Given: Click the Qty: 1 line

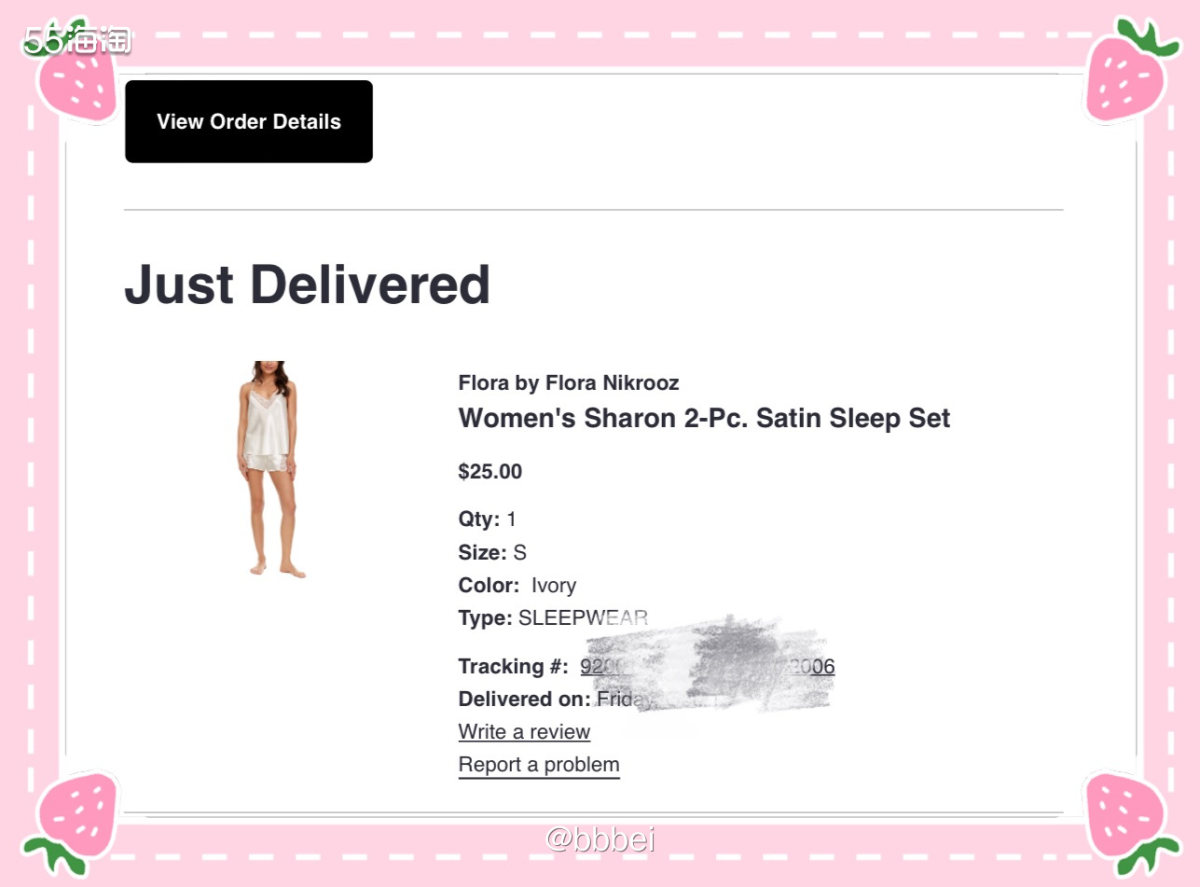Looking at the screenshot, I should pos(487,519).
